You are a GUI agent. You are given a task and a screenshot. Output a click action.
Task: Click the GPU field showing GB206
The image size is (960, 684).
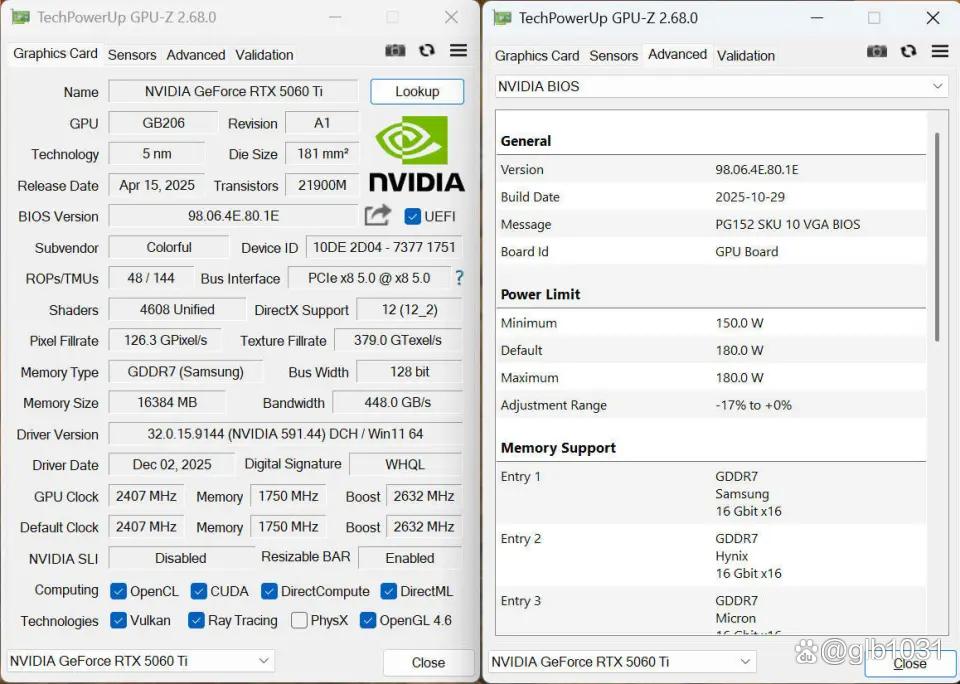[x=163, y=122]
